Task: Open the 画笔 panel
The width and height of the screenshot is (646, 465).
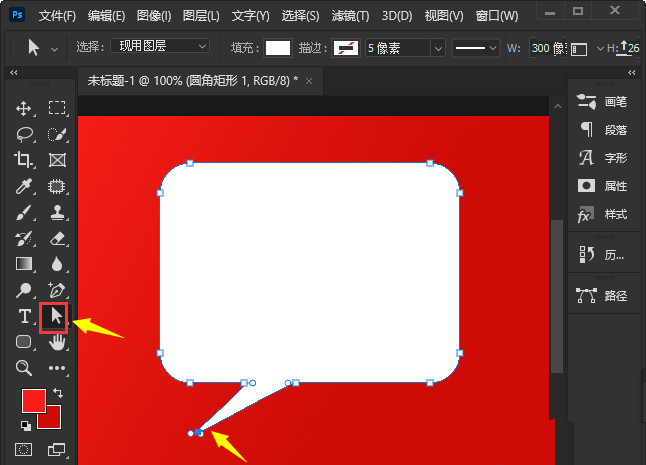Action: [x=604, y=102]
